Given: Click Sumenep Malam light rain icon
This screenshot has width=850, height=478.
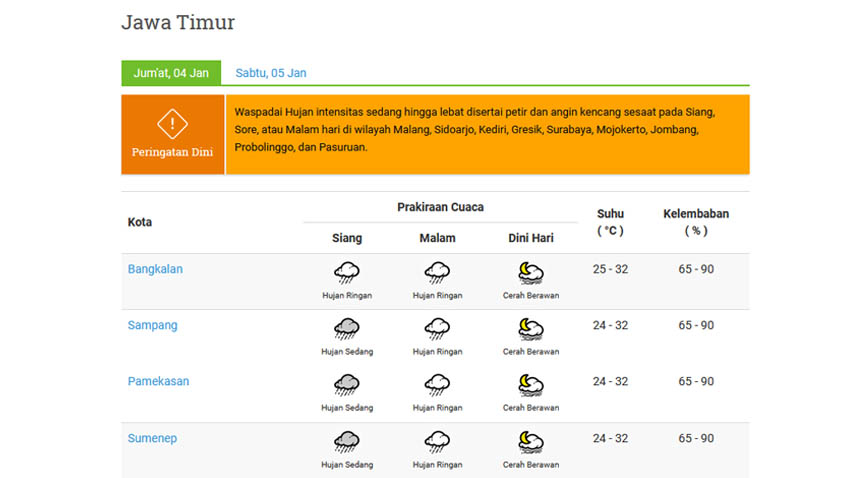Looking at the screenshot, I should point(437,442).
